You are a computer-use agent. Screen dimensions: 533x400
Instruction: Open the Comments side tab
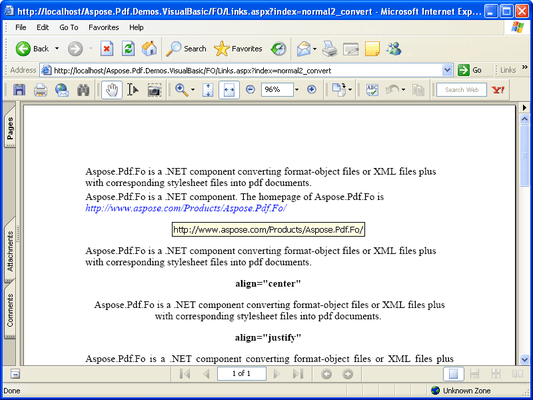coord(10,310)
